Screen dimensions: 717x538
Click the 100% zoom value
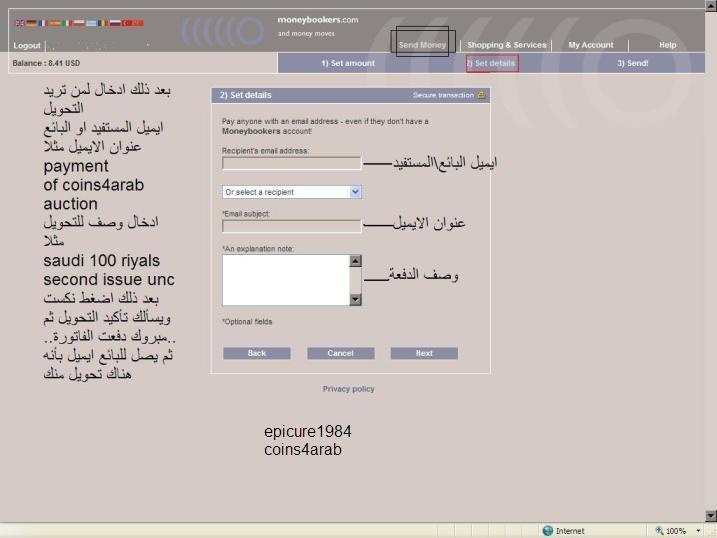(676, 531)
